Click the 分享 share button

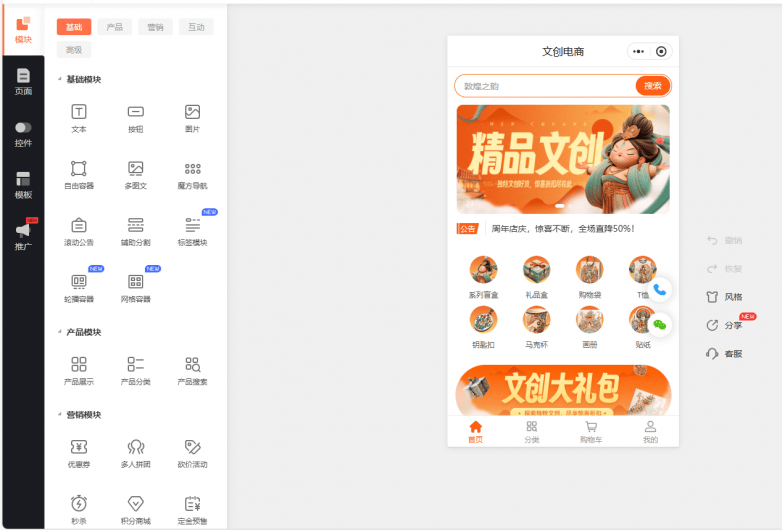[x=725, y=325]
